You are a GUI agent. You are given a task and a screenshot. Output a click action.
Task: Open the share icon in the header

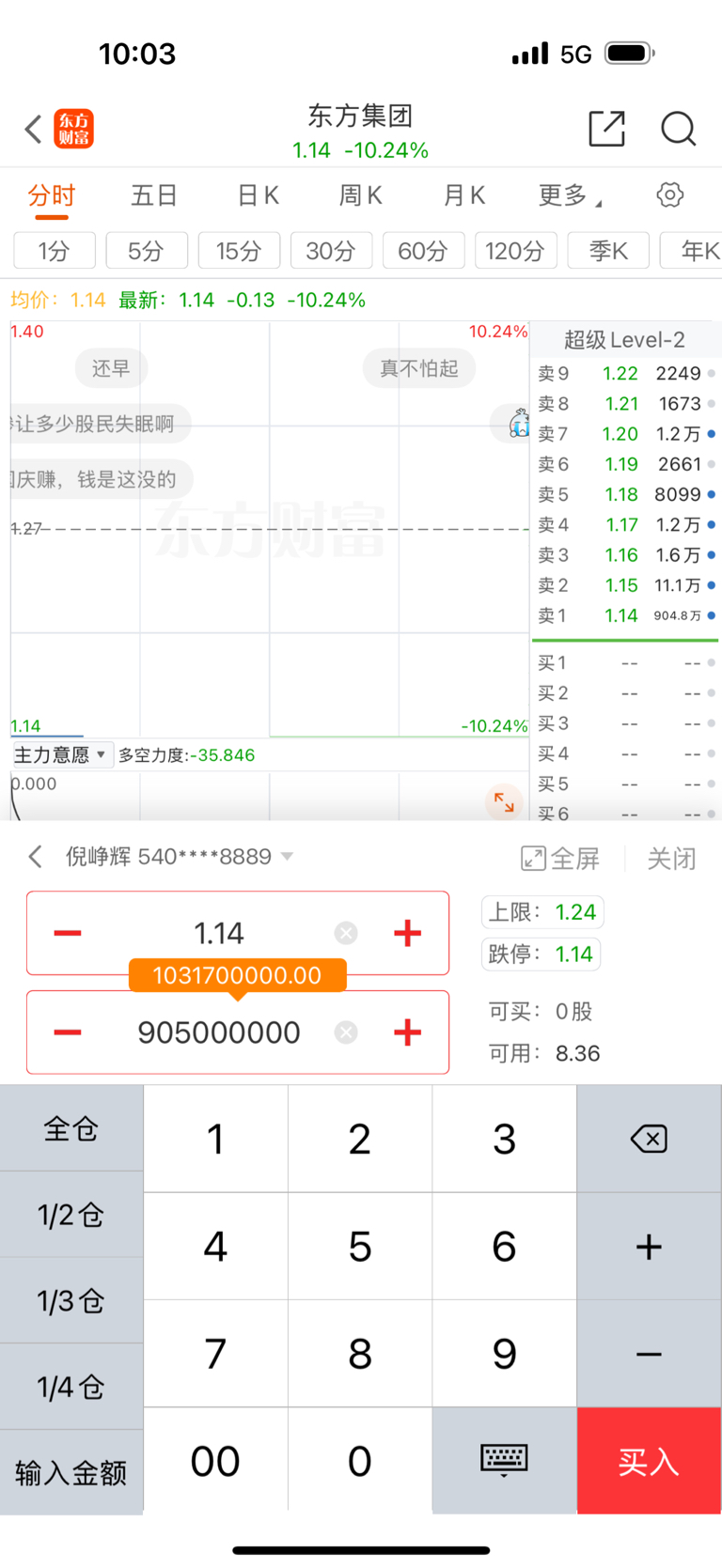[607, 129]
